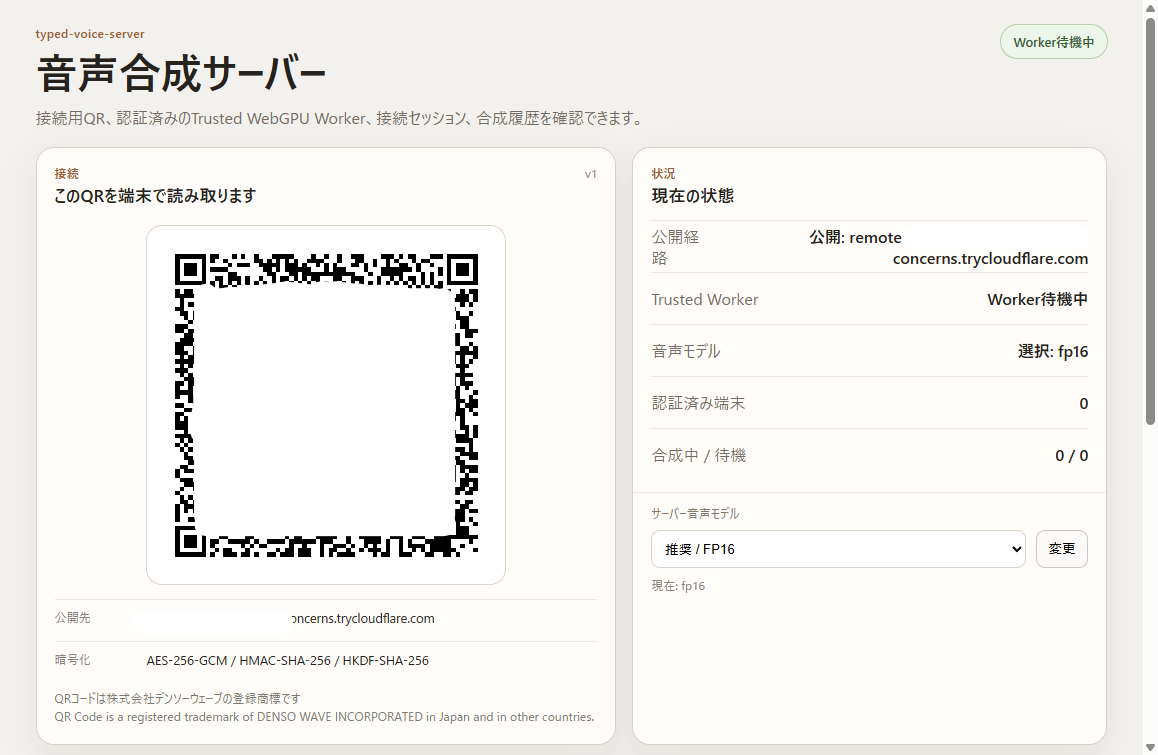Image resolution: width=1158 pixels, height=755 pixels.
Task: Click the typed-voice-server label
Action: tap(90, 34)
